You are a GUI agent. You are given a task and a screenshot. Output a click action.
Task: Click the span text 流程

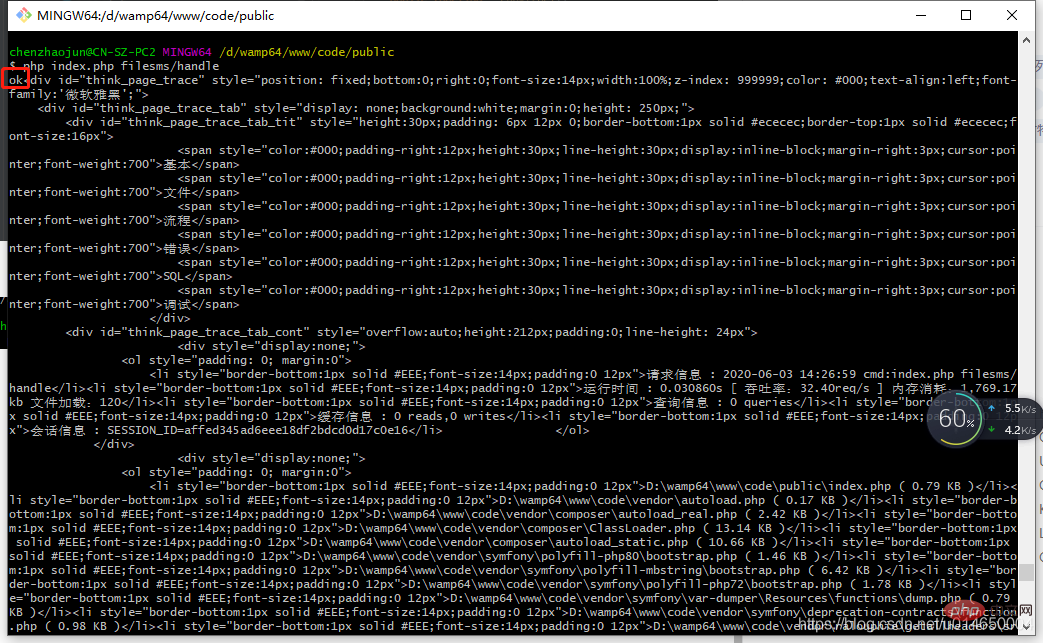[x=177, y=220]
